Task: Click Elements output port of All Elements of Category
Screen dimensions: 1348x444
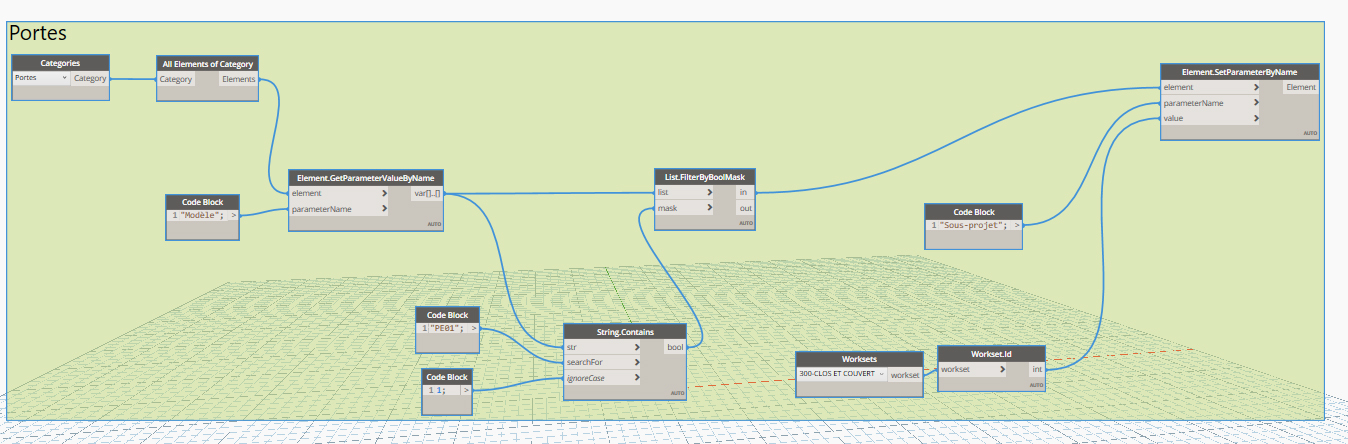Action: 237,79
